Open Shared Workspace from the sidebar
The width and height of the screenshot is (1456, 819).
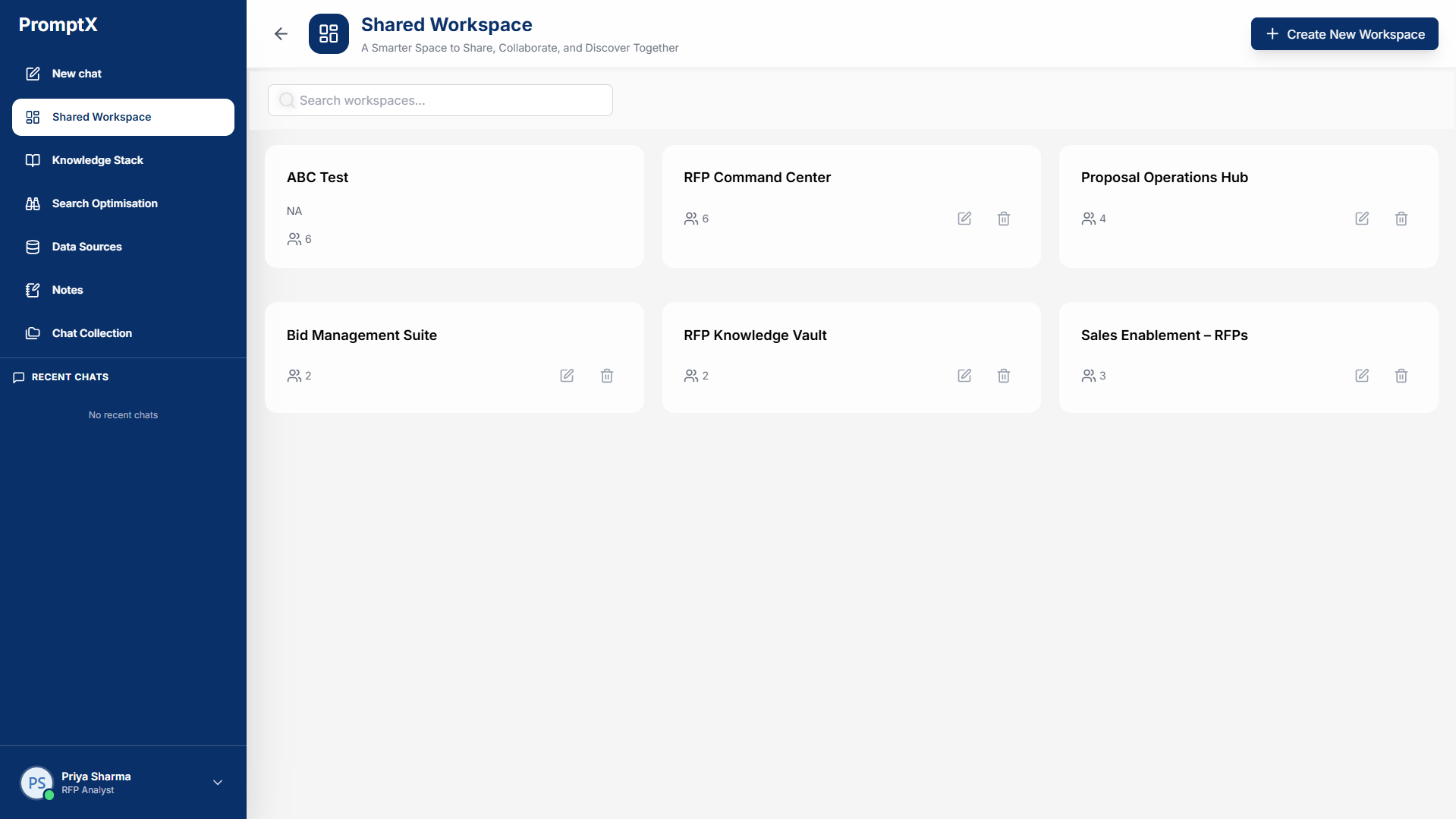pos(101,117)
